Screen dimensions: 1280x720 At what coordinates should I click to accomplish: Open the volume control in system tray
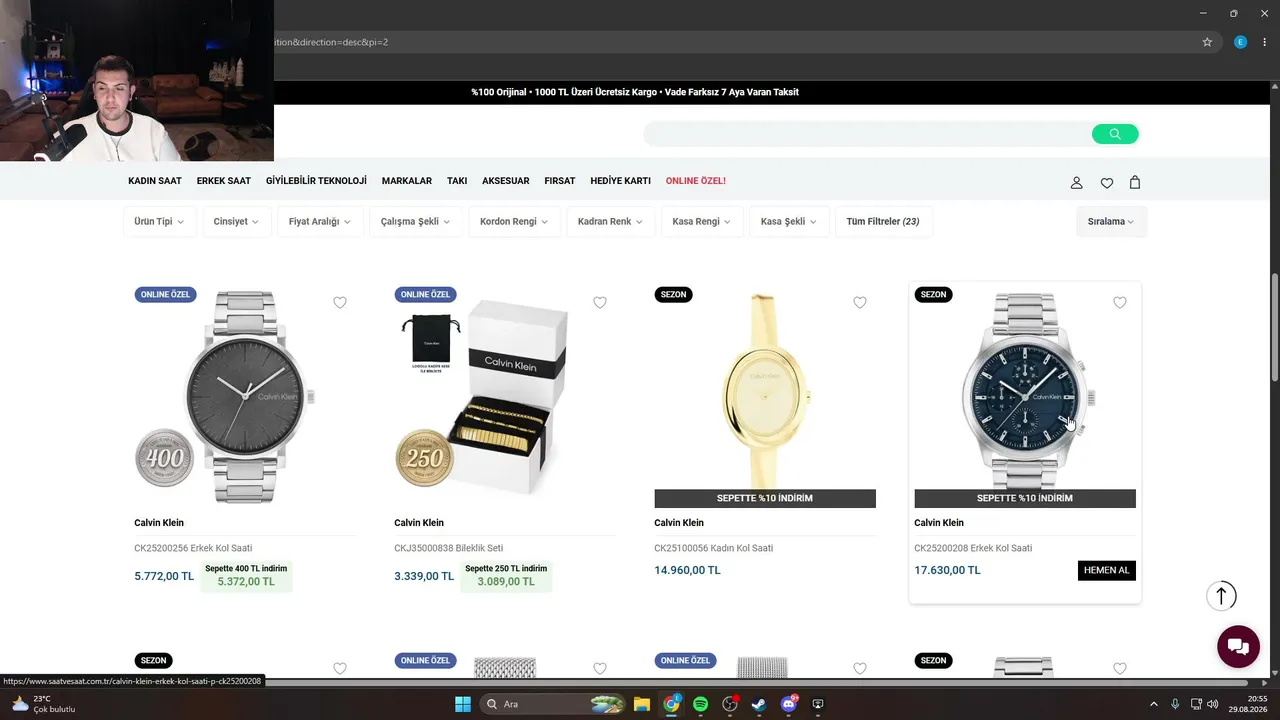tap(1212, 704)
